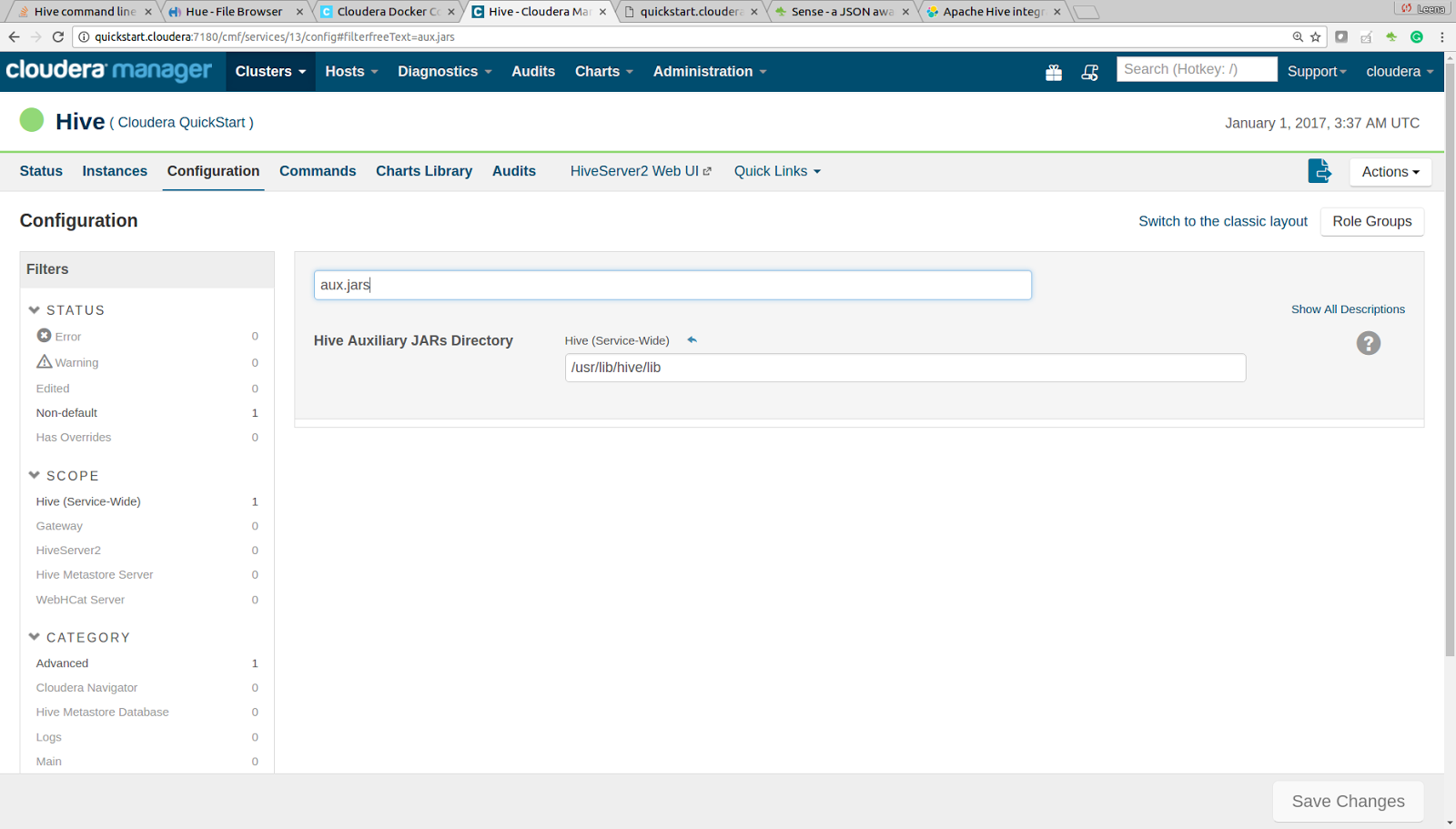Click the Role Groups button
The image size is (1456, 829).
pos(1372,221)
